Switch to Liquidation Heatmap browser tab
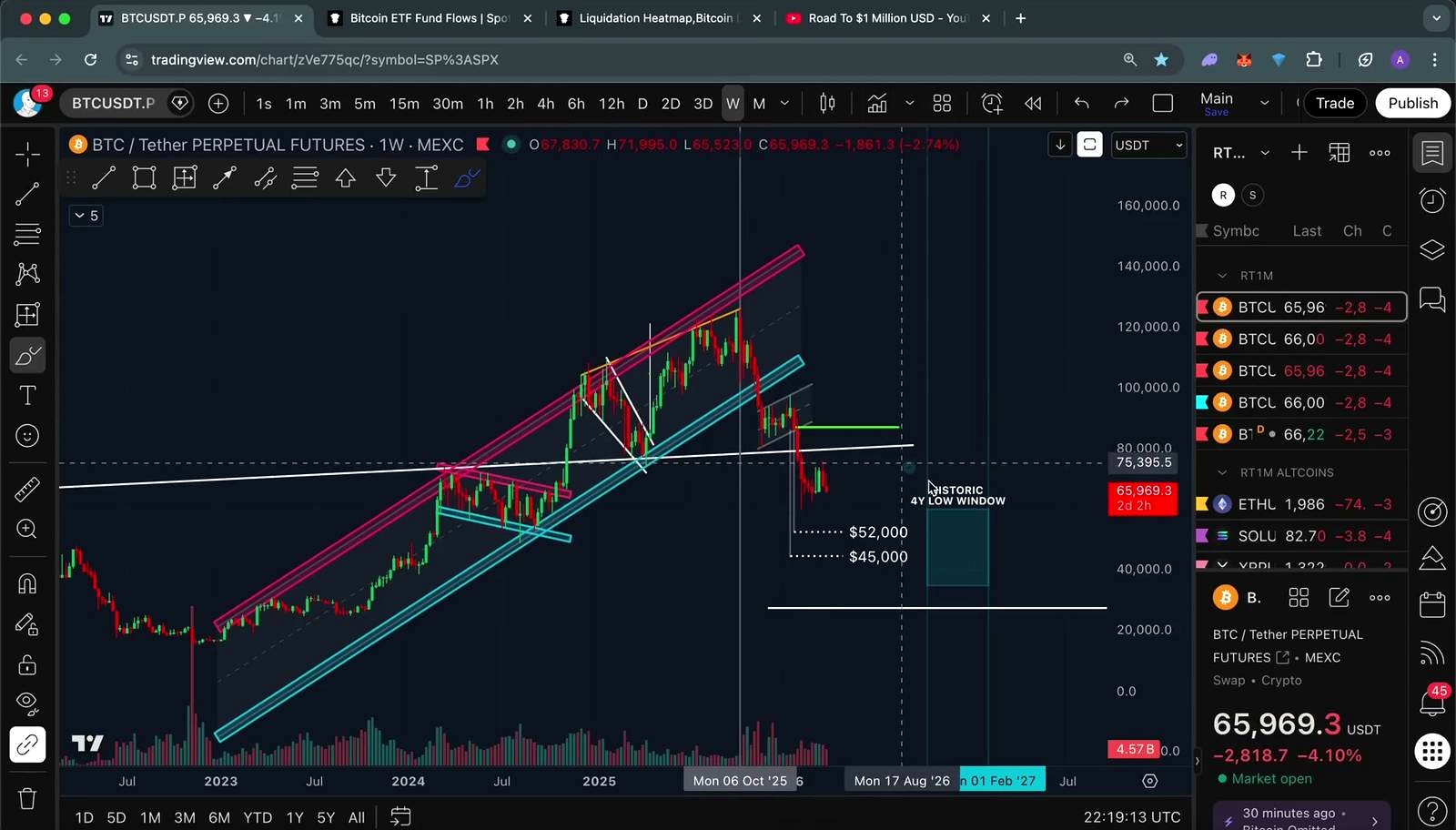The height and width of the screenshot is (830, 1456). coord(657,18)
